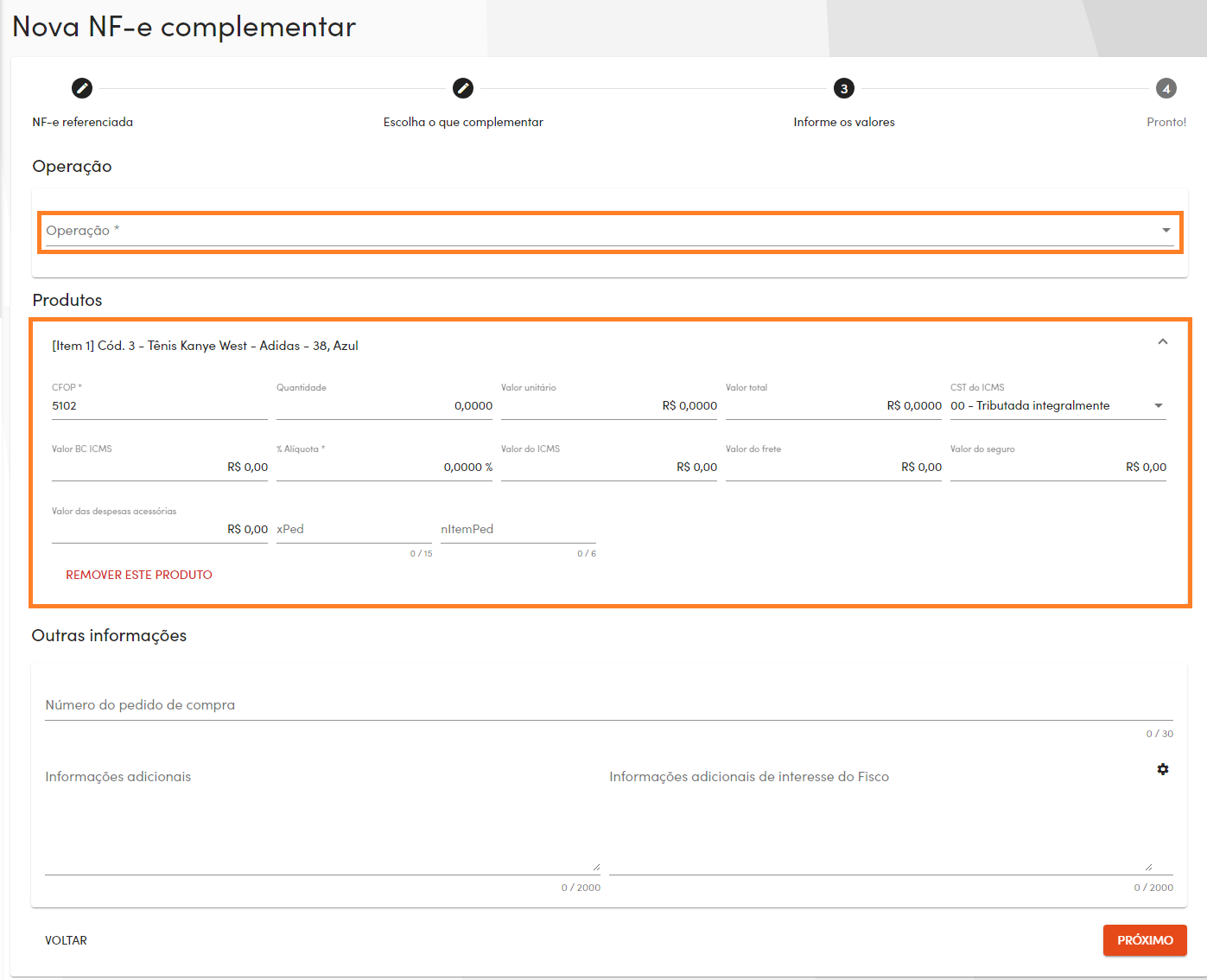
Task: Click the Valor do seguro field
Action: click(1058, 468)
